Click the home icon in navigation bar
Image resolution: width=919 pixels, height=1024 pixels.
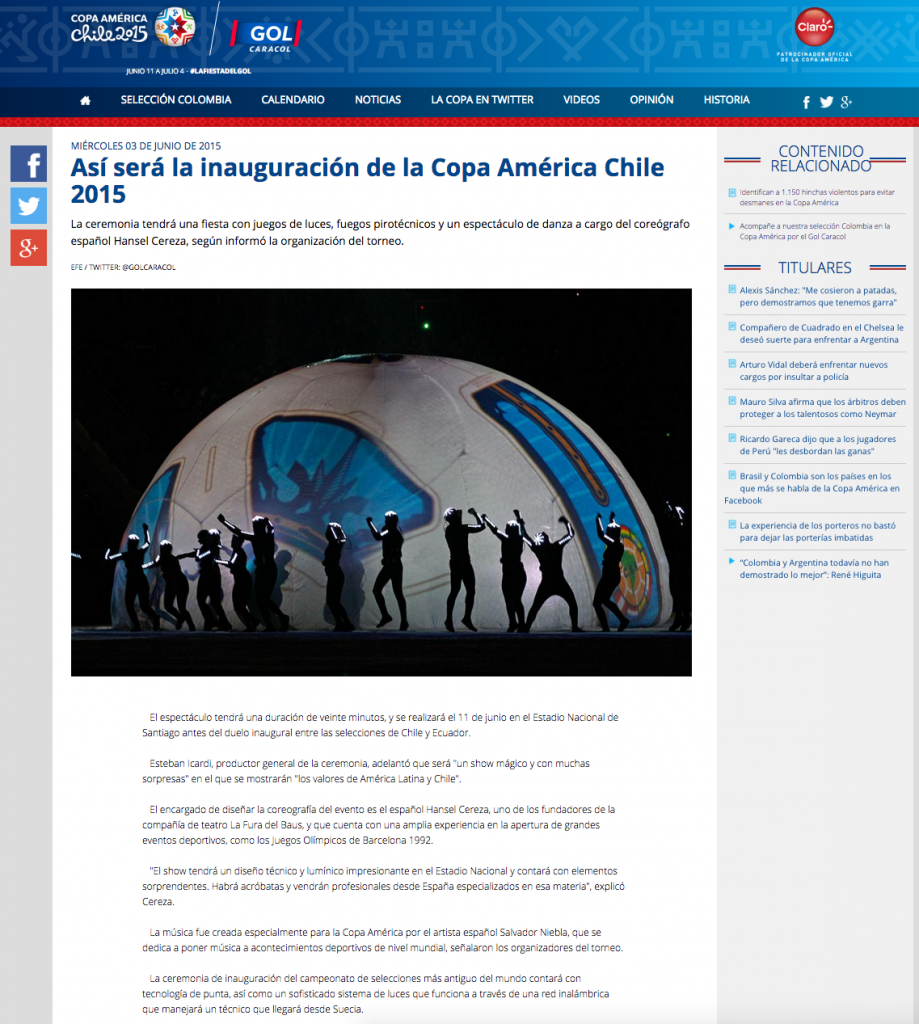(85, 100)
